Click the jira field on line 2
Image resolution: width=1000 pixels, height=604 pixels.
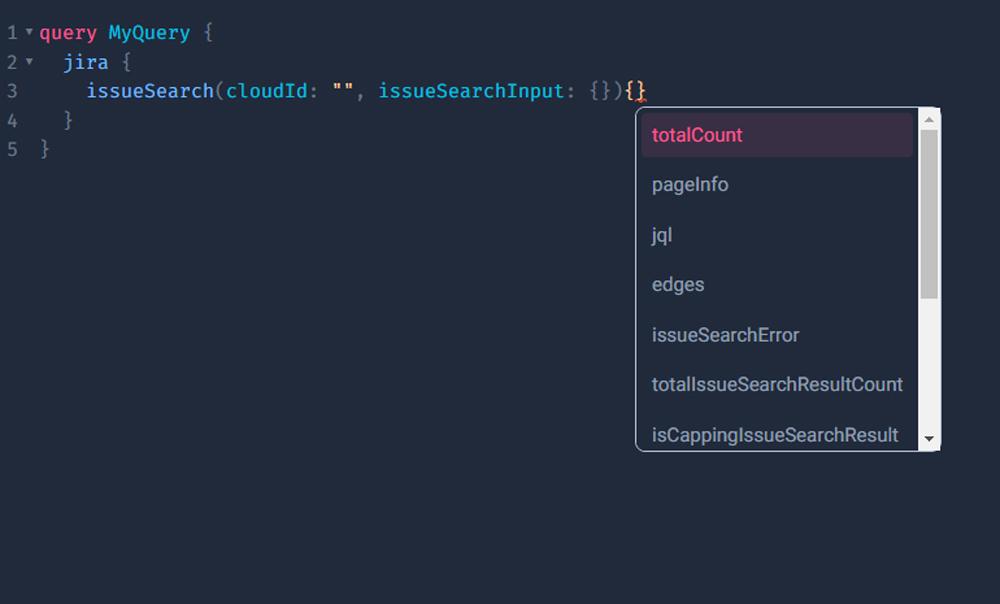click(x=85, y=62)
